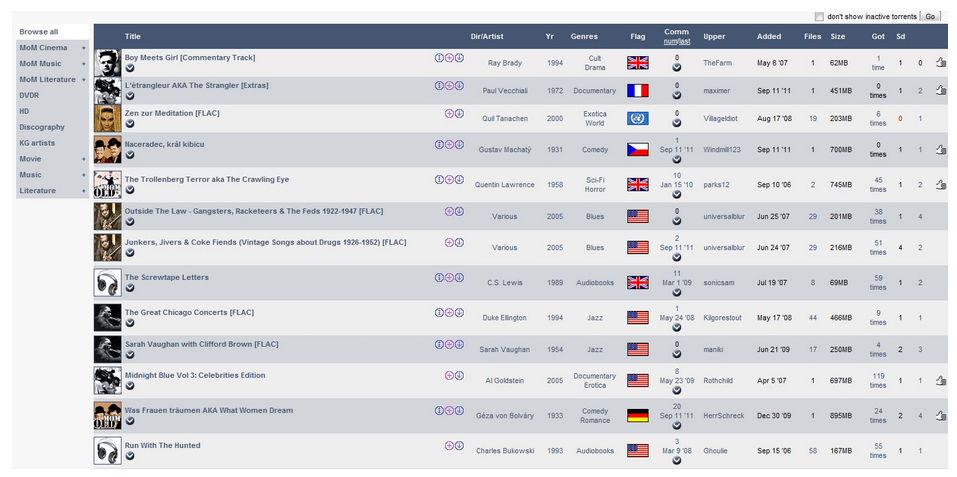Expand details arrow under The Great Chicago Concerts
This screenshot has height=477, width=957.
[x=130, y=322]
